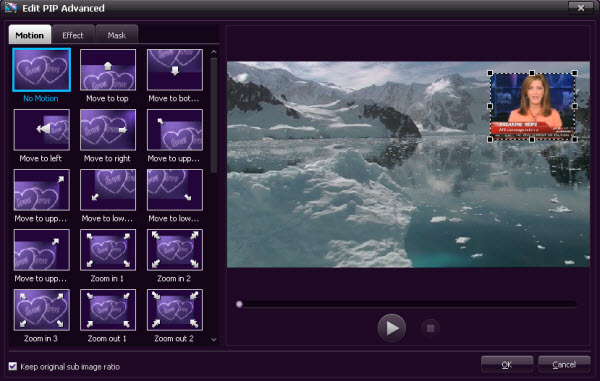Switch to the Effect tab

click(x=73, y=35)
